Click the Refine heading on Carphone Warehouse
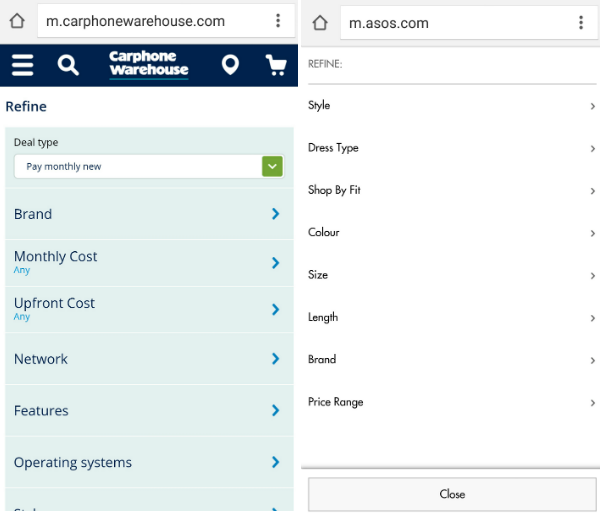This screenshot has width=600, height=516. coord(26,106)
